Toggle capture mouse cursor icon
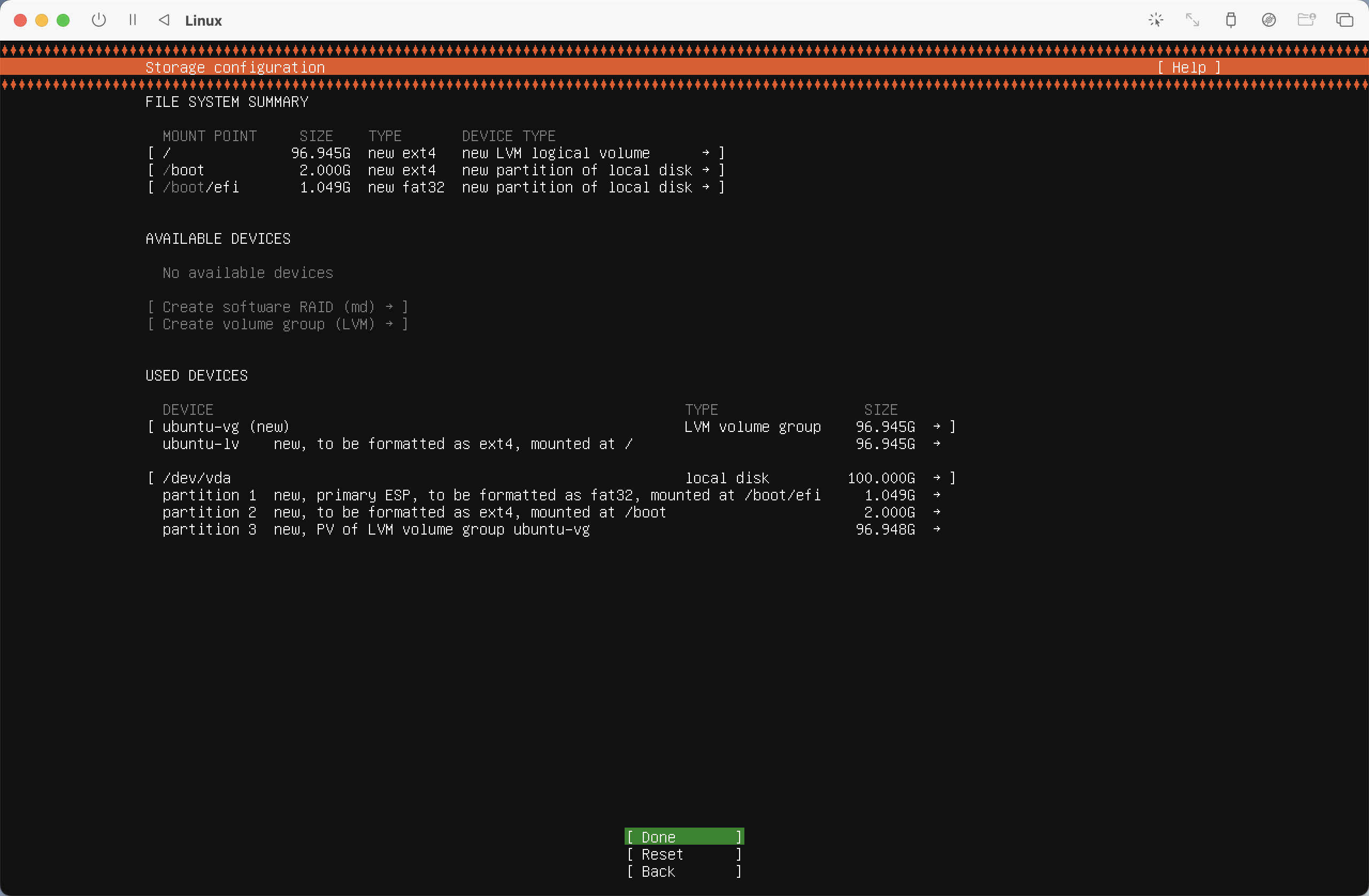Screen dimensions: 1369x896 [1156, 20]
